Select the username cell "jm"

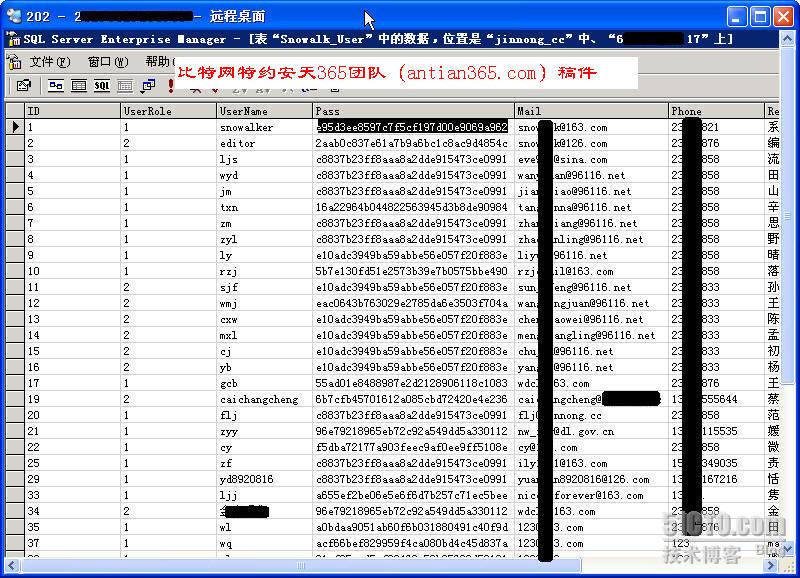pos(264,191)
